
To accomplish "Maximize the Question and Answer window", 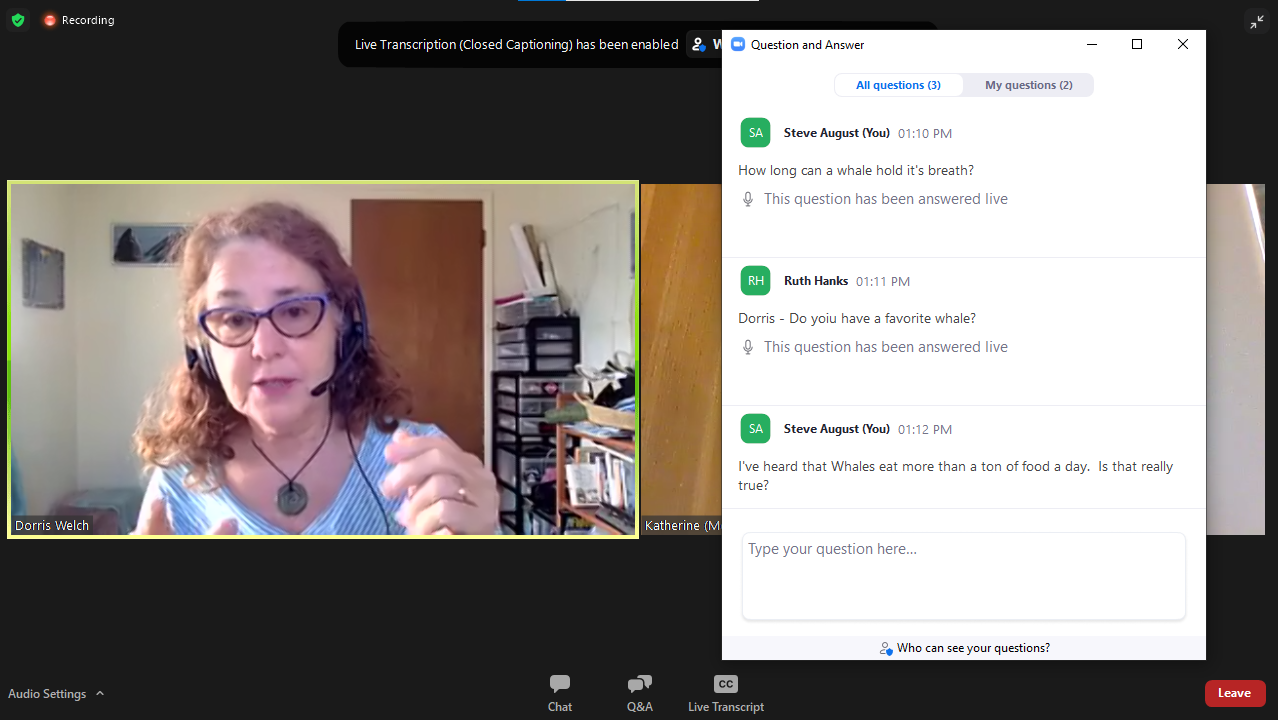I will click(1137, 44).
